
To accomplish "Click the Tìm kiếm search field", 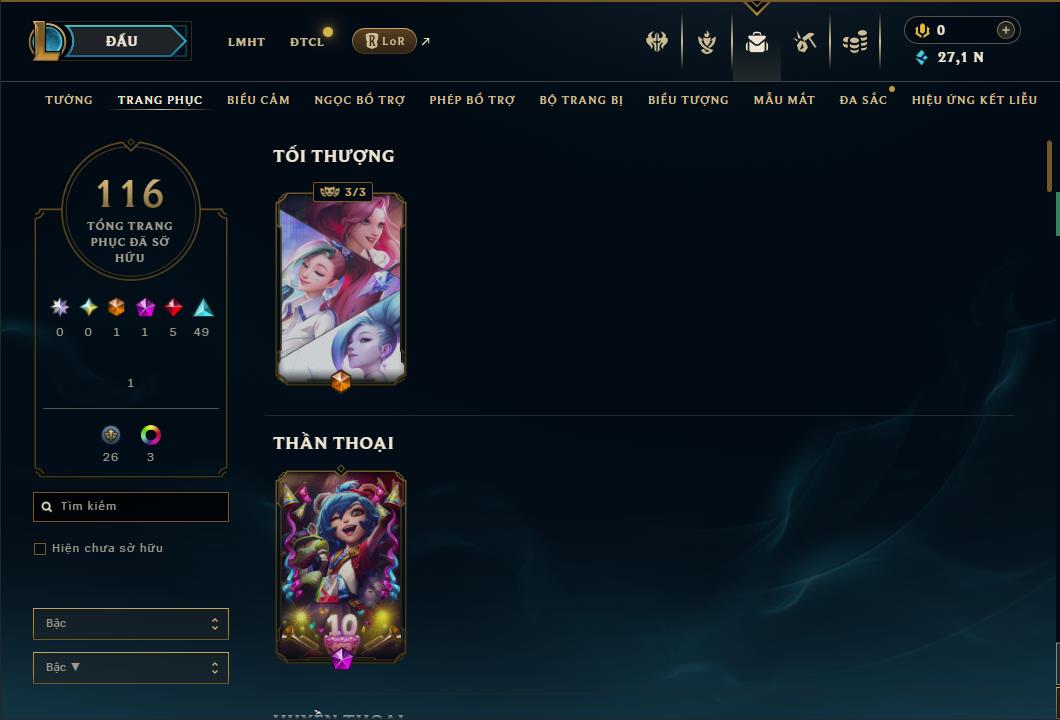I will (x=131, y=506).
